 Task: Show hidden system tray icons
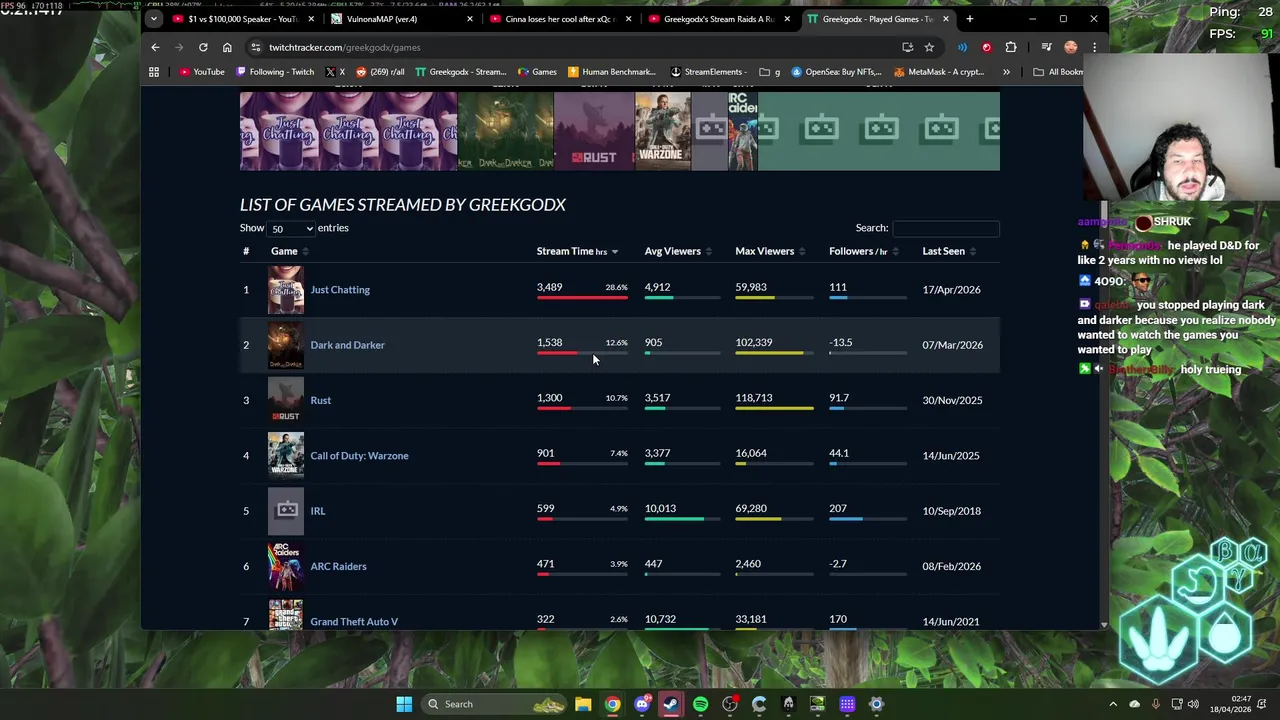[1113, 704]
